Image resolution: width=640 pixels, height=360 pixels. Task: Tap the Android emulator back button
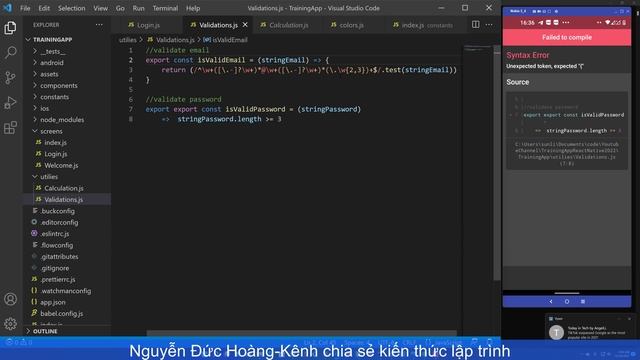(551, 302)
